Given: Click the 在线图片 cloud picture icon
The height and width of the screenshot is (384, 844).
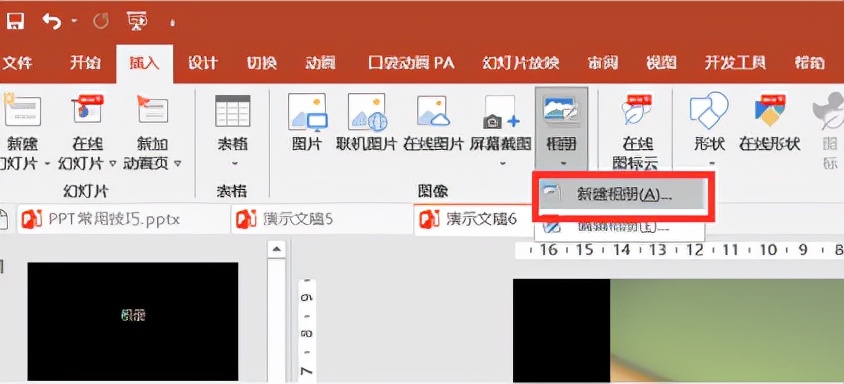Looking at the screenshot, I should [434, 111].
